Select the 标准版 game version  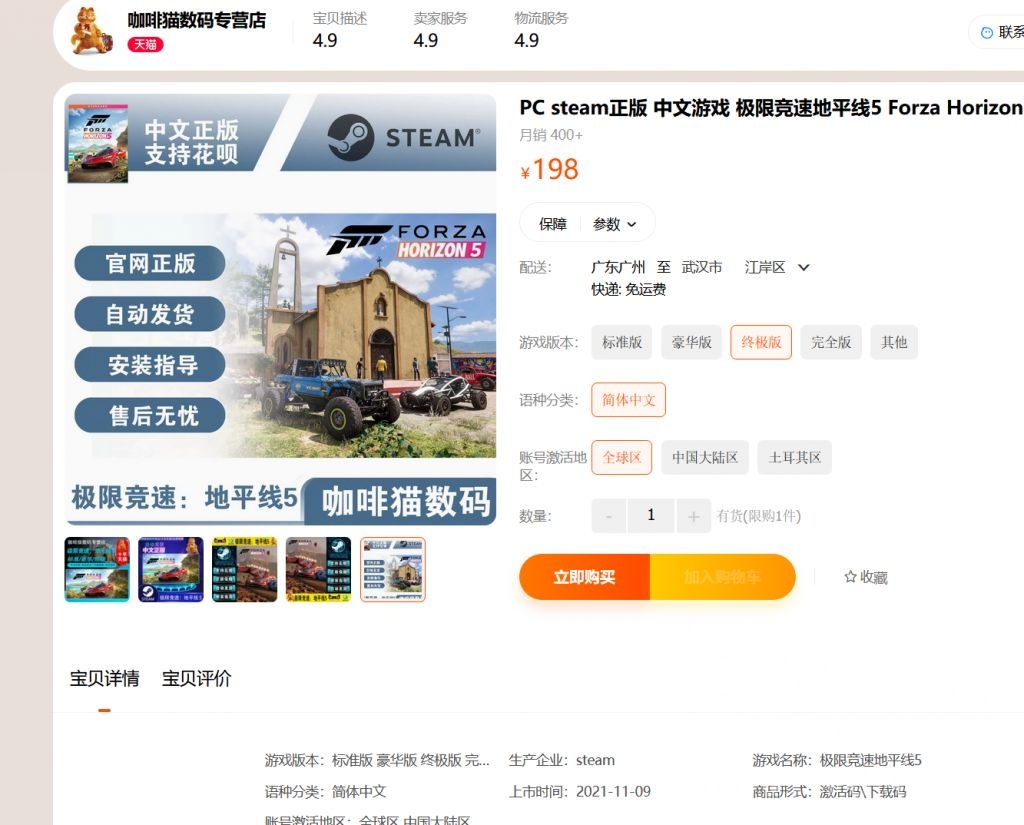click(622, 342)
